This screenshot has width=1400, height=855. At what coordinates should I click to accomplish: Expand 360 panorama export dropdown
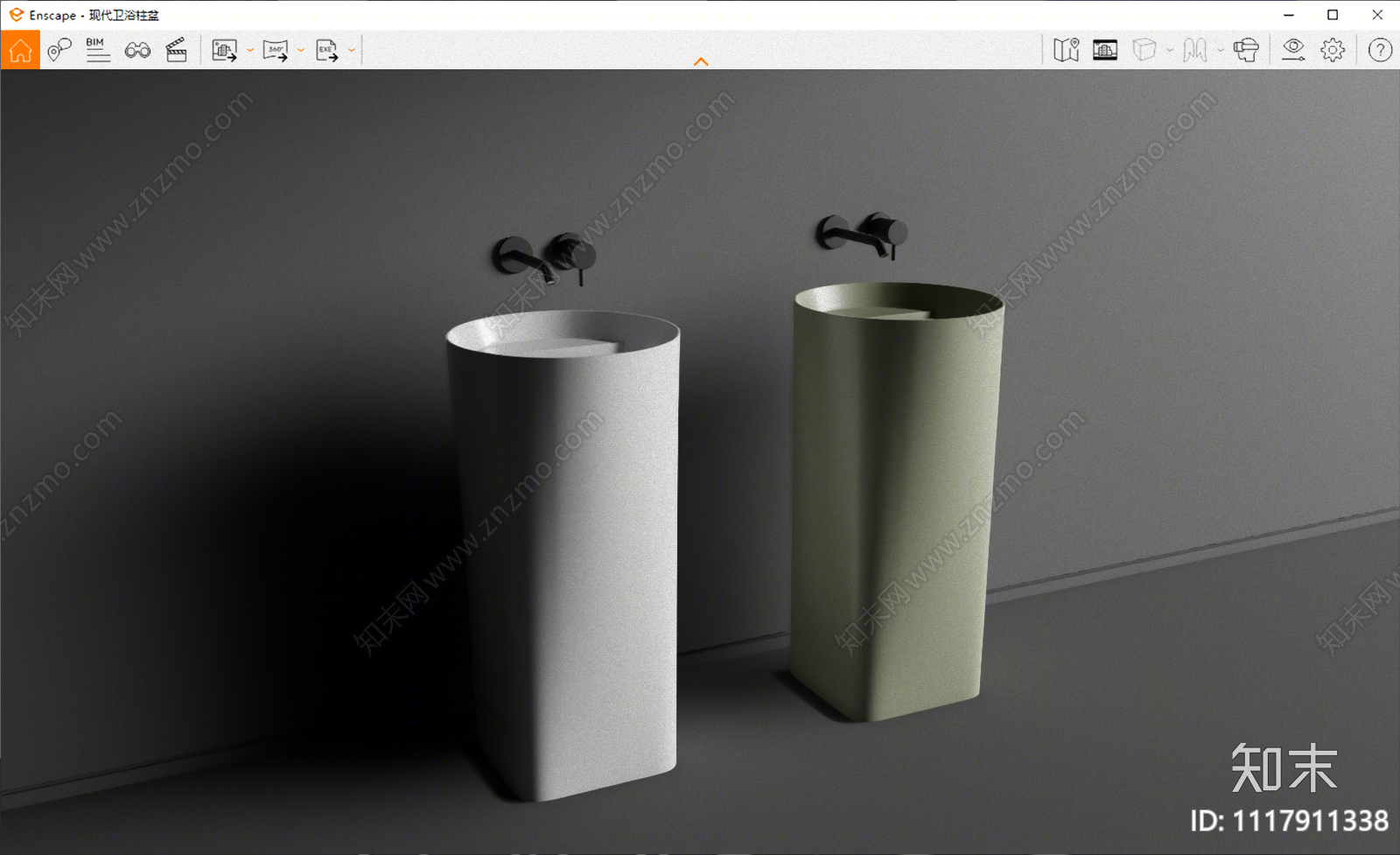[x=301, y=51]
